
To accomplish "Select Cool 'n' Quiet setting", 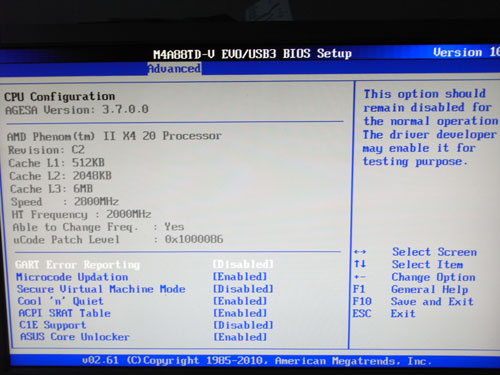I will point(60,301).
